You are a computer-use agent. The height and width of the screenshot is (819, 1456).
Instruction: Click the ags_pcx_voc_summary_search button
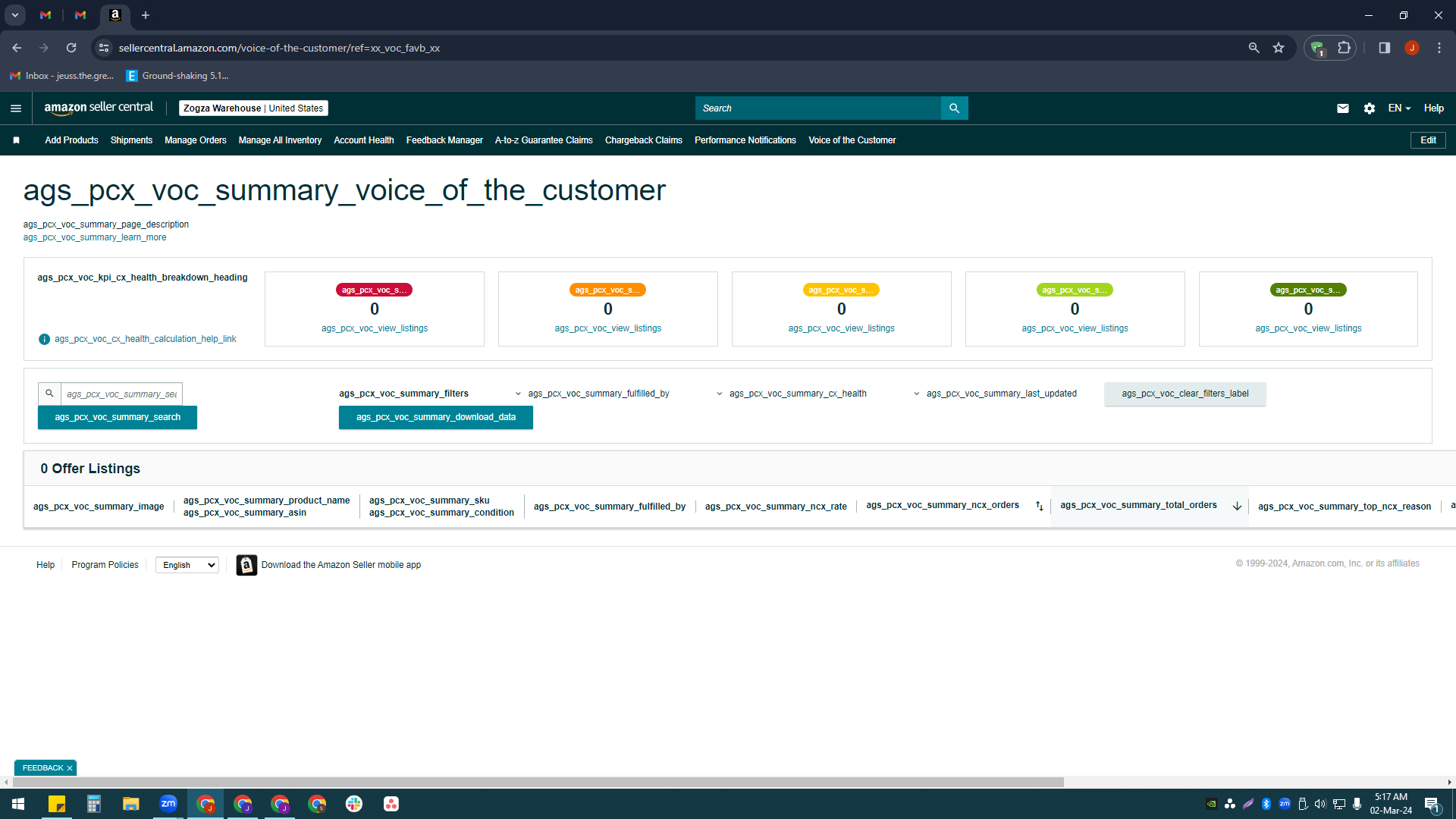pos(118,417)
